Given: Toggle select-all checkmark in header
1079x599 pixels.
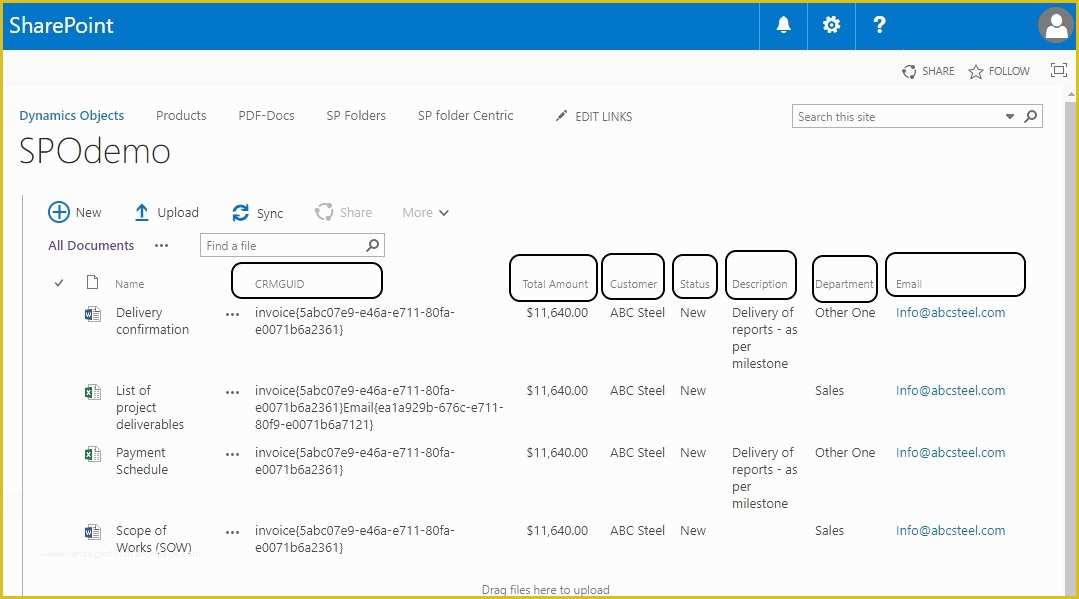Looking at the screenshot, I should tap(59, 283).
